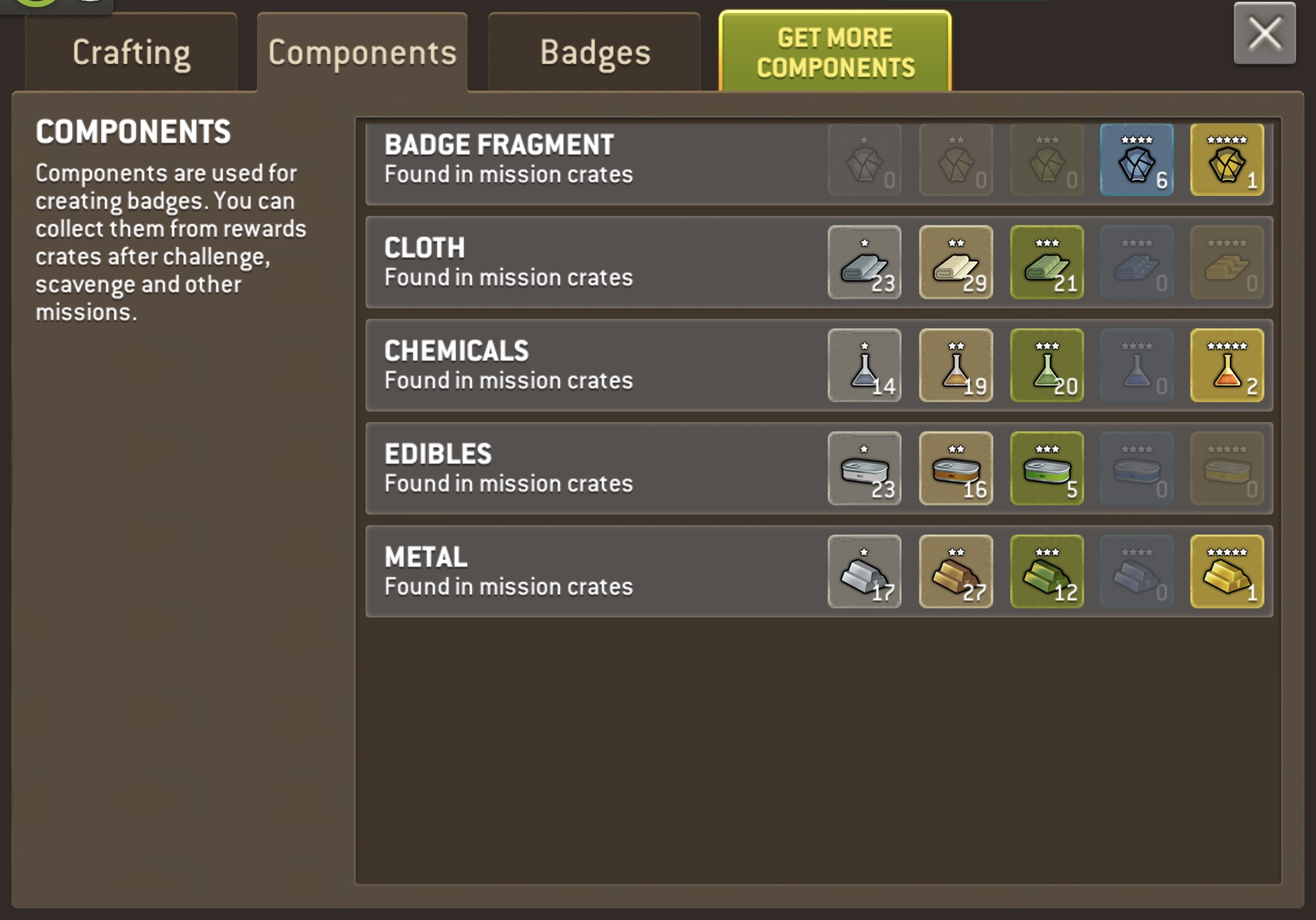Select the four-star blue badge fragment
Screen dimensions: 1316x920
tap(1137, 159)
